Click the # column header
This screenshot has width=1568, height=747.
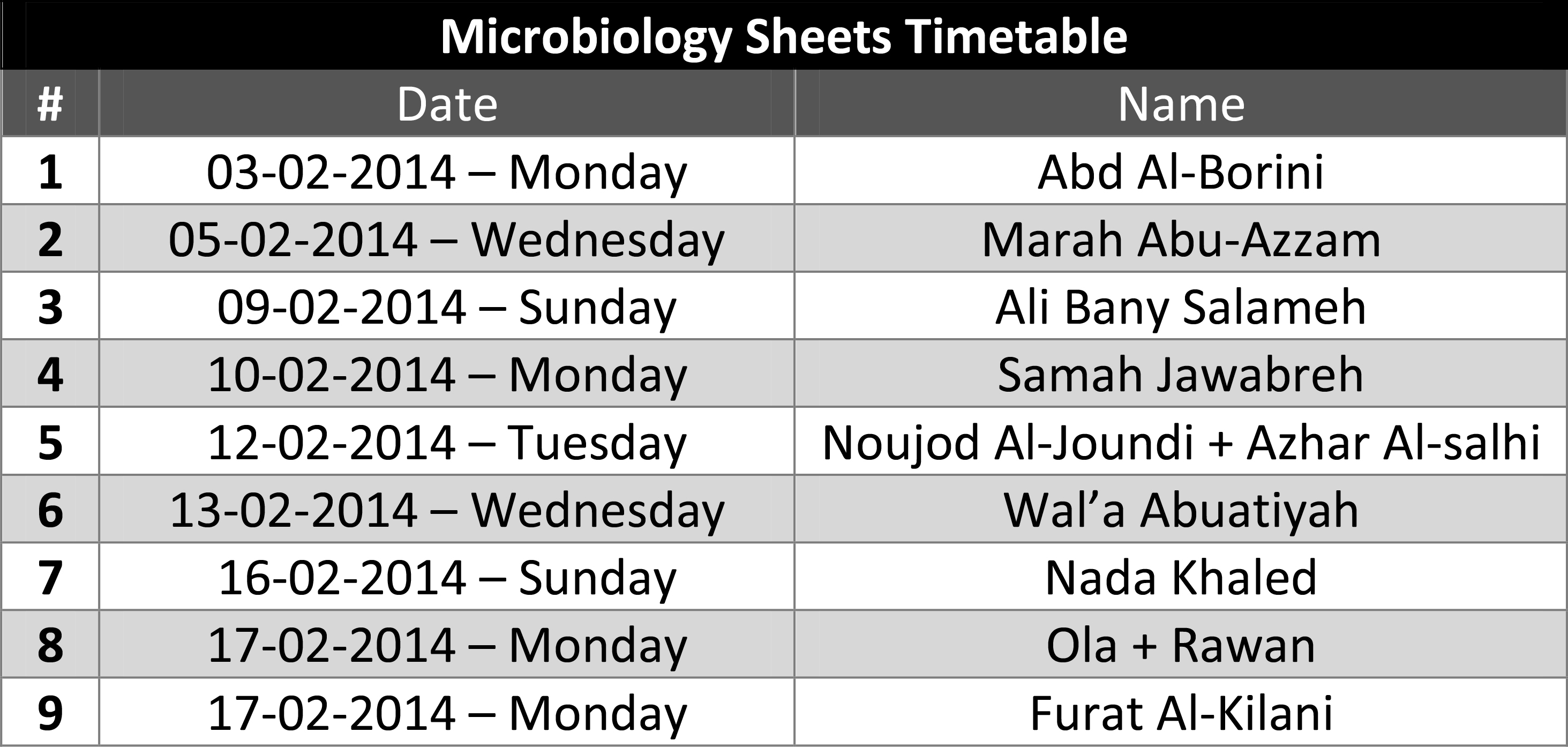pyautogui.click(x=50, y=103)
